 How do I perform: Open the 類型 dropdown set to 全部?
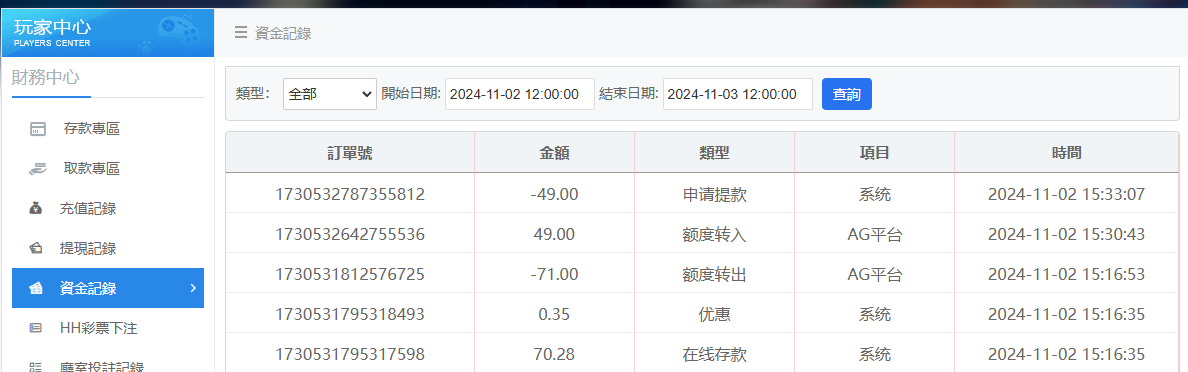330,94
